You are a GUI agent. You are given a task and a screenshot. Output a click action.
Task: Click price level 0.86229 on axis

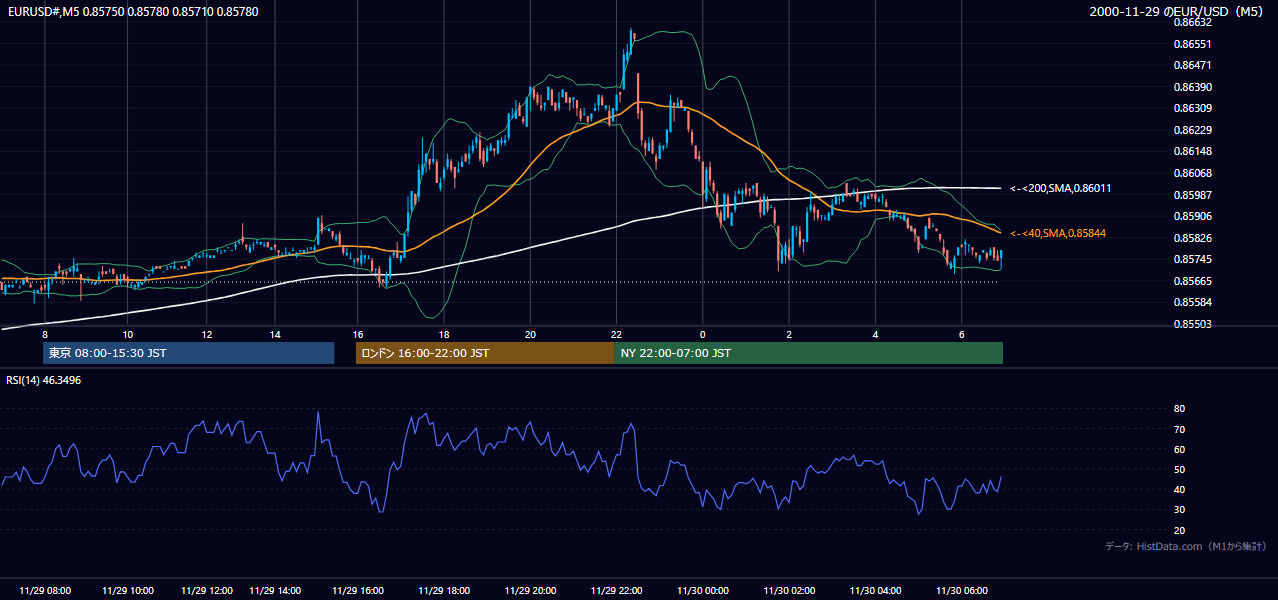[x=1193, y=130]
